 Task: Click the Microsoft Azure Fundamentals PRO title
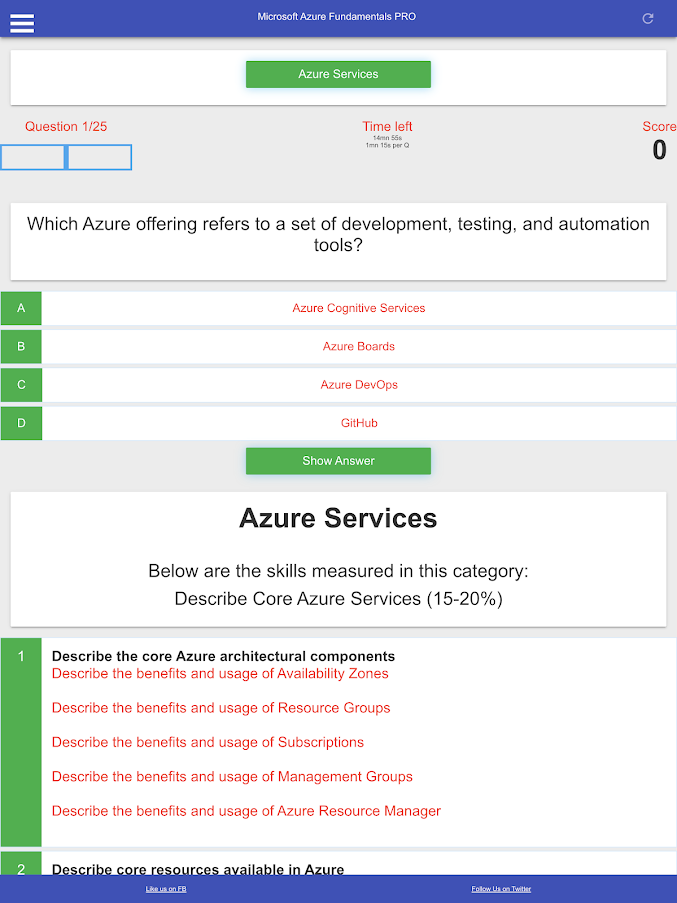click(x=336, y=17)
